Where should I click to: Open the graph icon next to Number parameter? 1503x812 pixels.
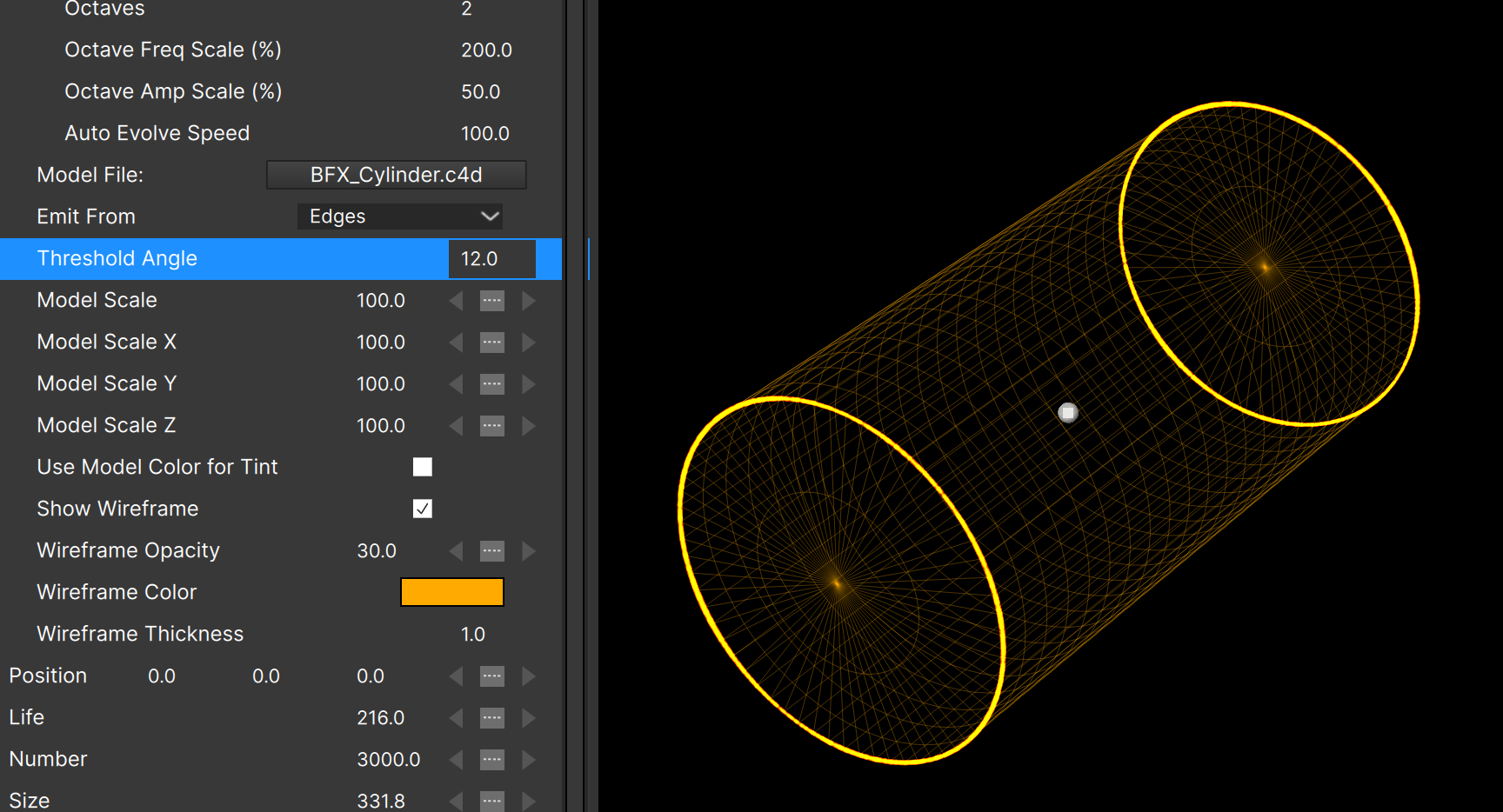(x=491, y=759)
